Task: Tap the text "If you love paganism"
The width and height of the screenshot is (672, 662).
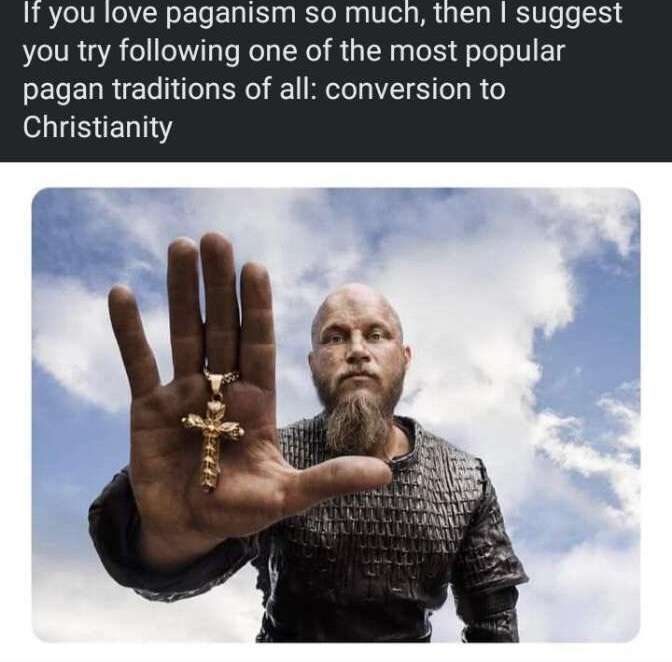Action: click(x=159, y=13)
